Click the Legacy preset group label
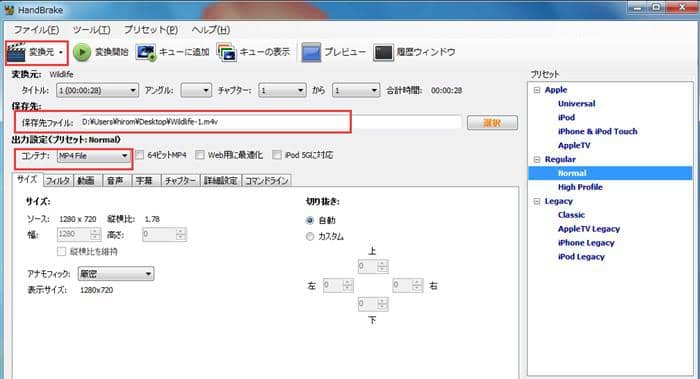 click(558, 201)
